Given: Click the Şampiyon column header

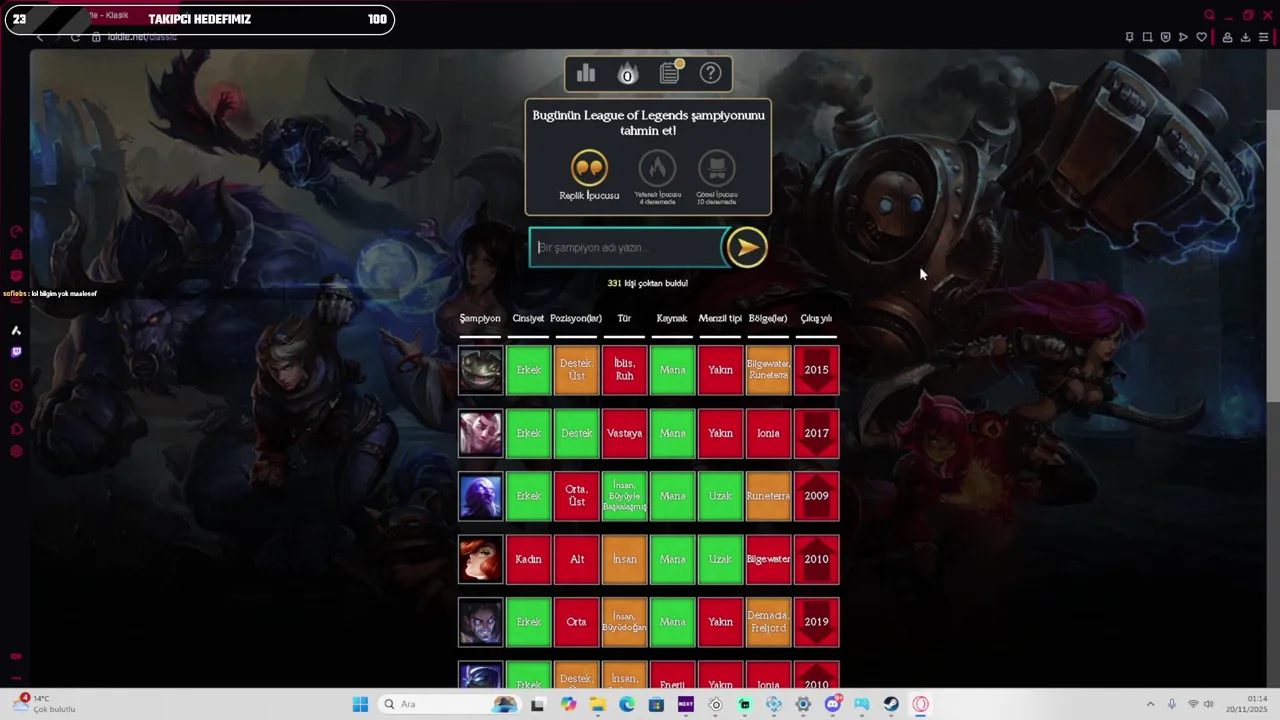Looking at the screenshot, I should tap(480, 318).
